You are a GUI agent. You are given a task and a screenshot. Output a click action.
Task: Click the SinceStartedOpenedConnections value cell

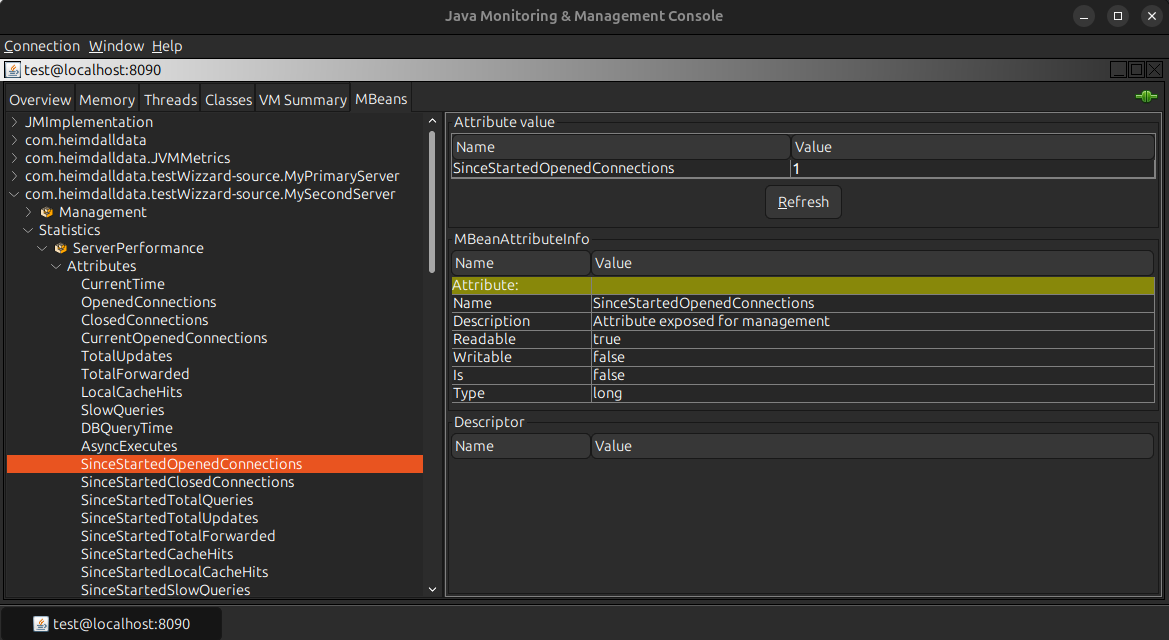click(970, 168)
